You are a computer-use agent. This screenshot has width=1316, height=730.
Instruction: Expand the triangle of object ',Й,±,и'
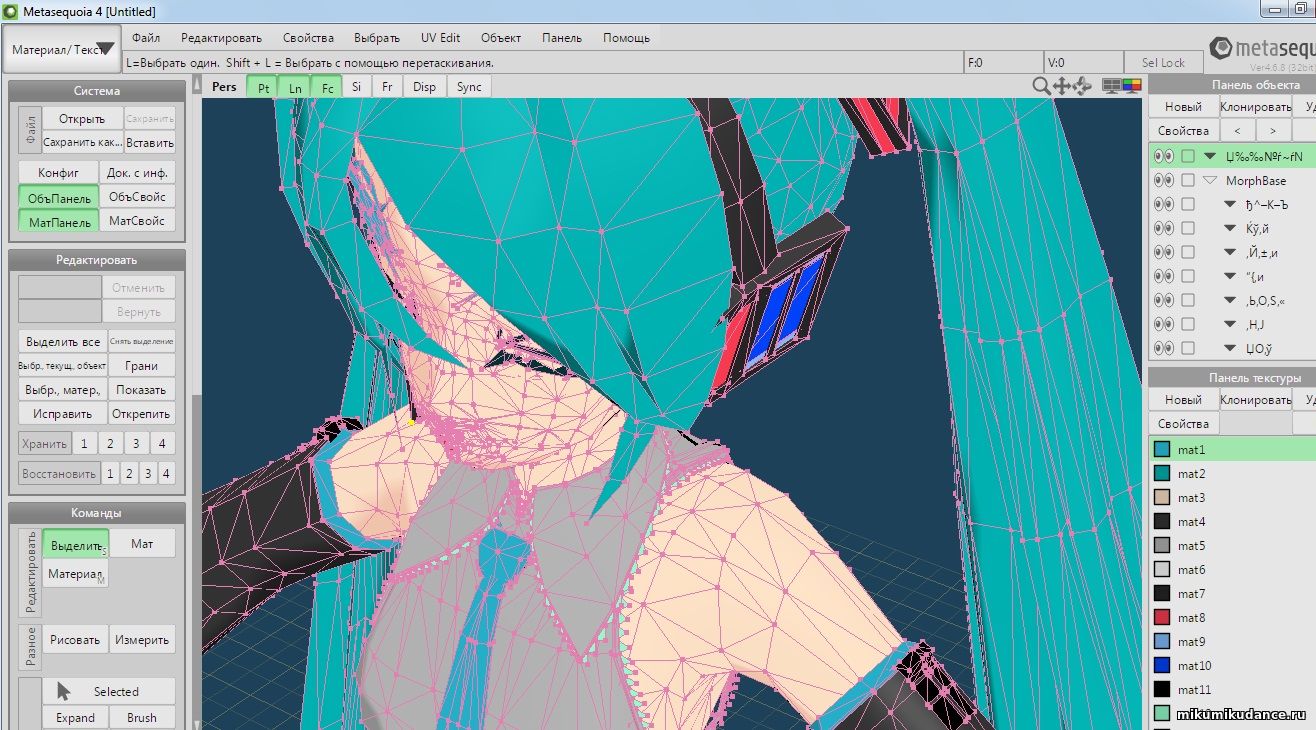1230,253
